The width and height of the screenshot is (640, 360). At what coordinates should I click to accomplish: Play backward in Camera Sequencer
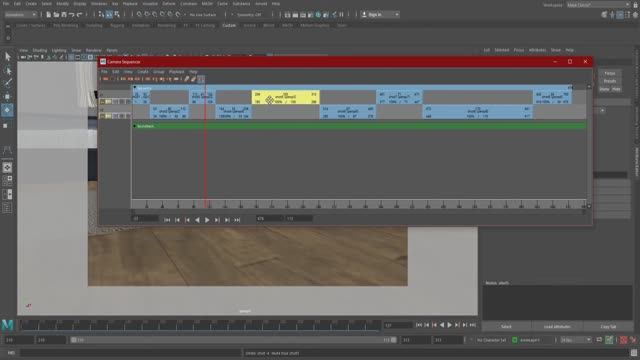pos(197,220)
